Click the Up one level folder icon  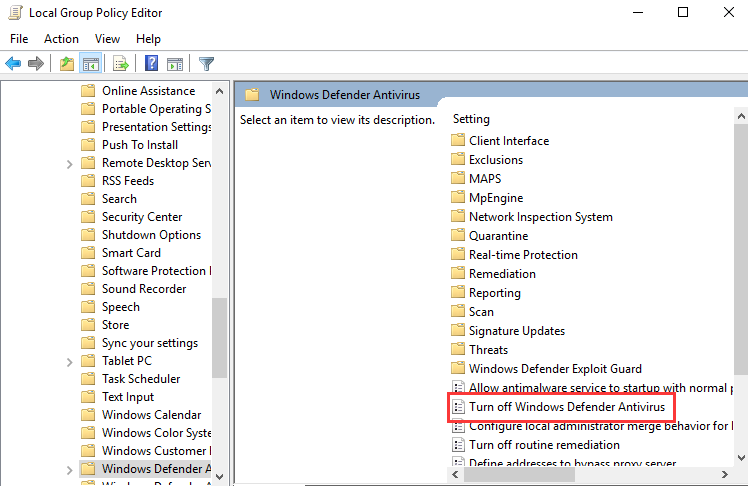[x=67, y=63]
